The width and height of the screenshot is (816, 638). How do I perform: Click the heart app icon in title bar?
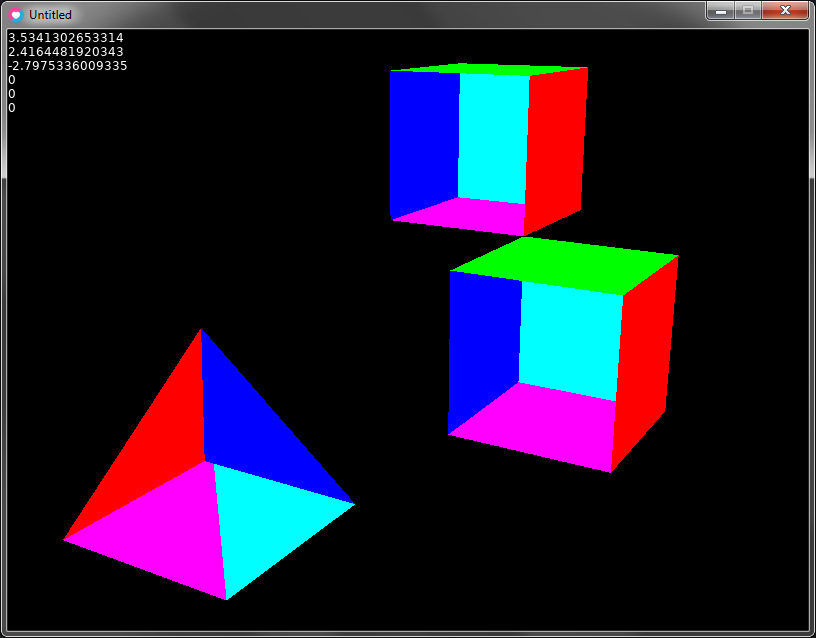click(16, 15)
